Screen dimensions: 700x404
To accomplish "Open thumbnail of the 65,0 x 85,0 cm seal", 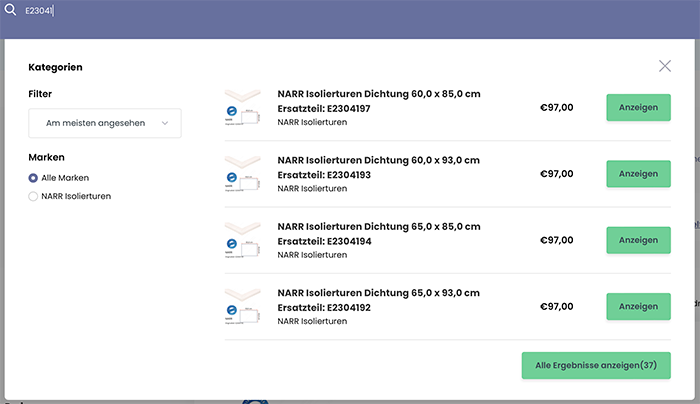I will [242, 240].
